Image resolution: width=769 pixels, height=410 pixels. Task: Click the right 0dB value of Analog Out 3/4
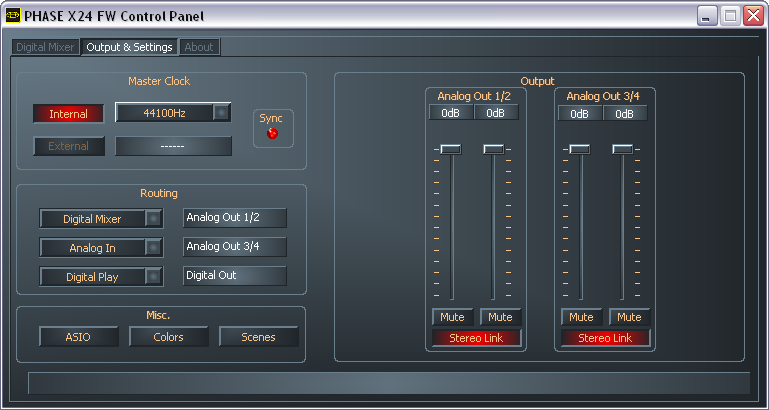click(x=625, y=113)
